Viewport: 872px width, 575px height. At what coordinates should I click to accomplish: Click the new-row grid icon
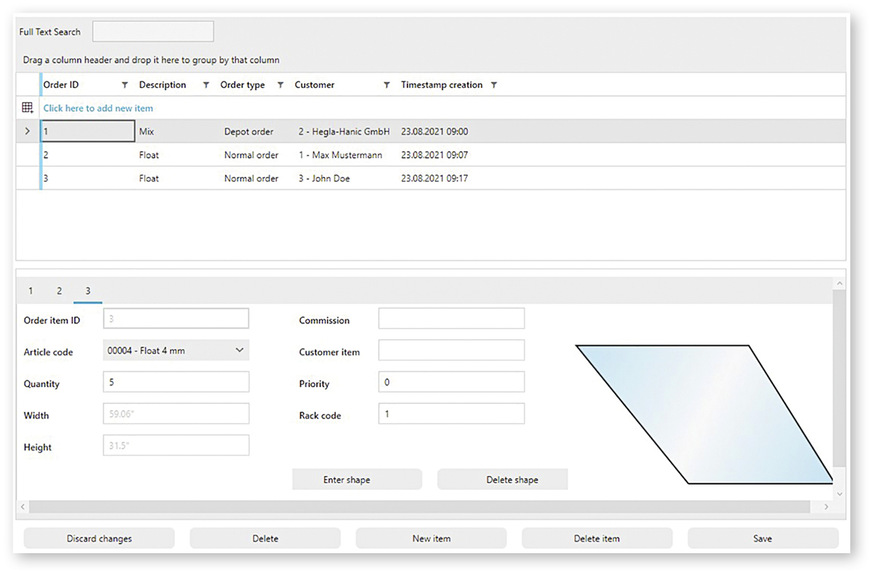[x=27, y=108]
